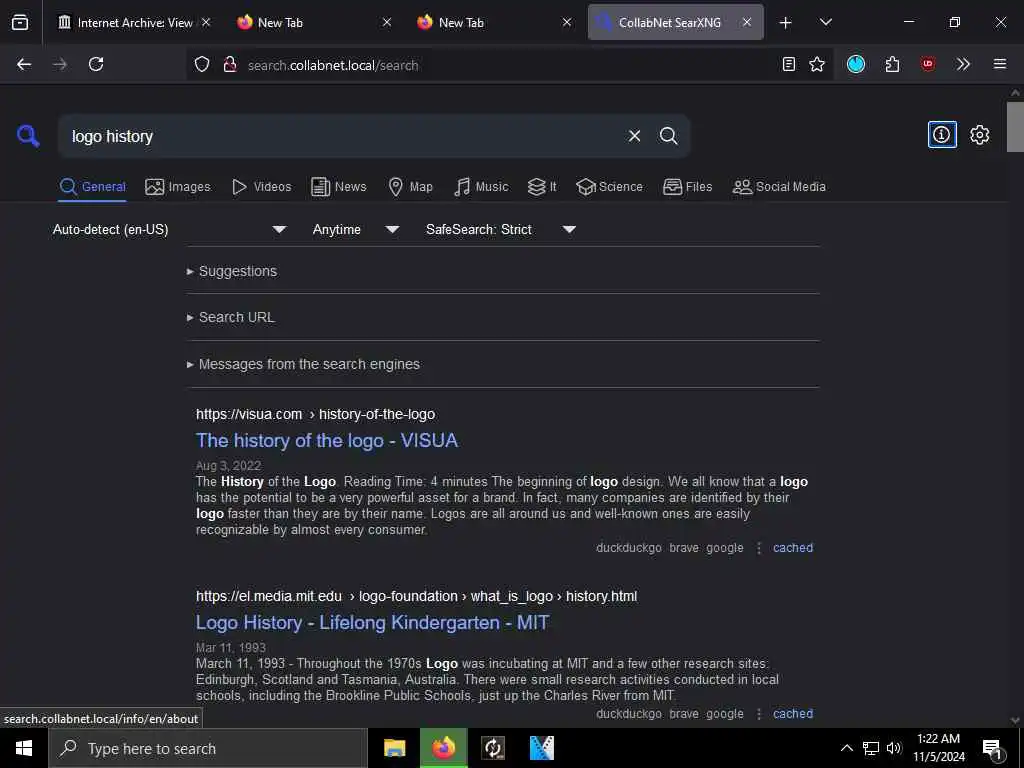Show hidden system tray icons
The width and height of the screenshot is (1024, 768).
846,748
